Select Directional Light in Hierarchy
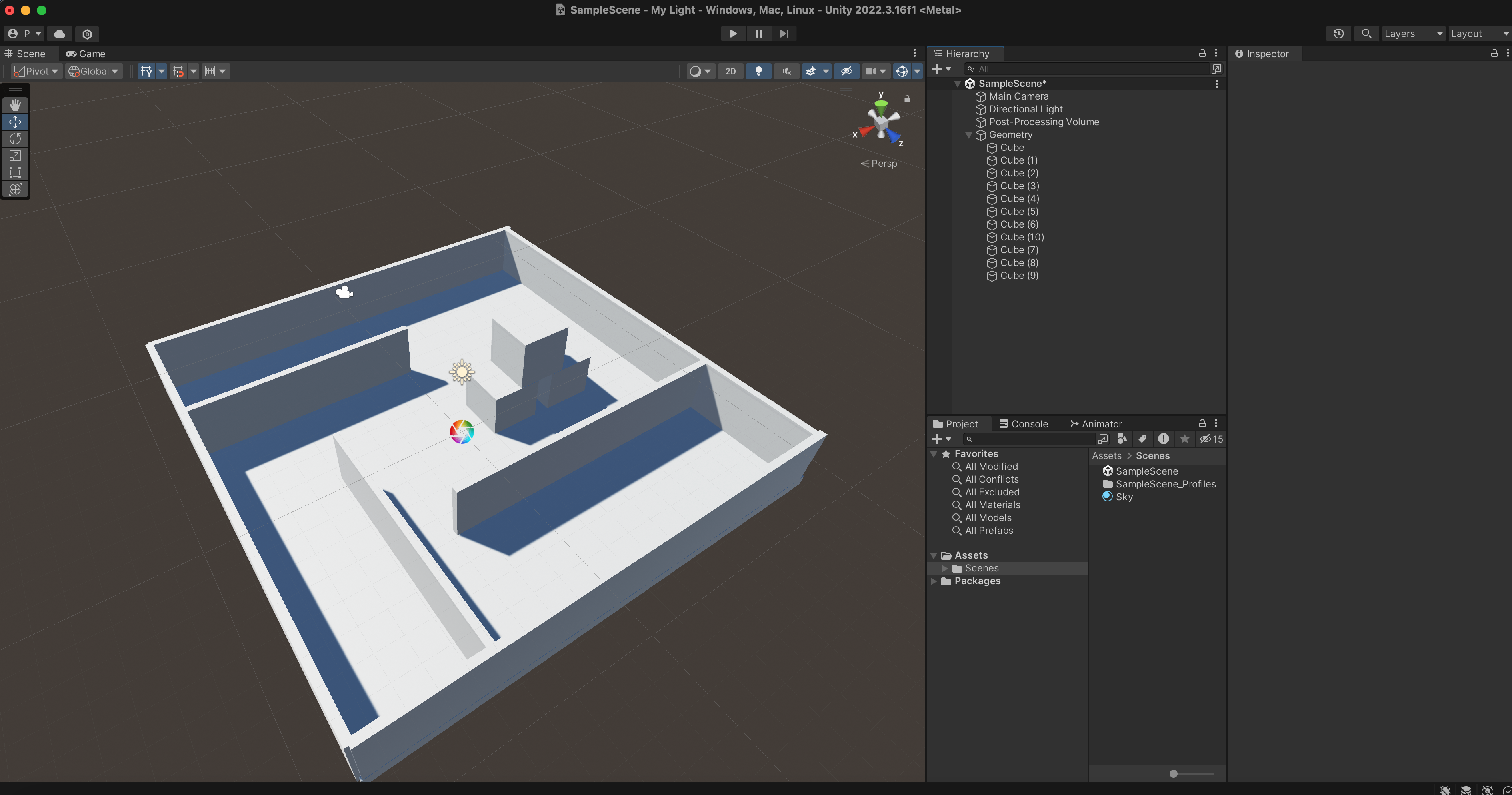 point(1026,109)
